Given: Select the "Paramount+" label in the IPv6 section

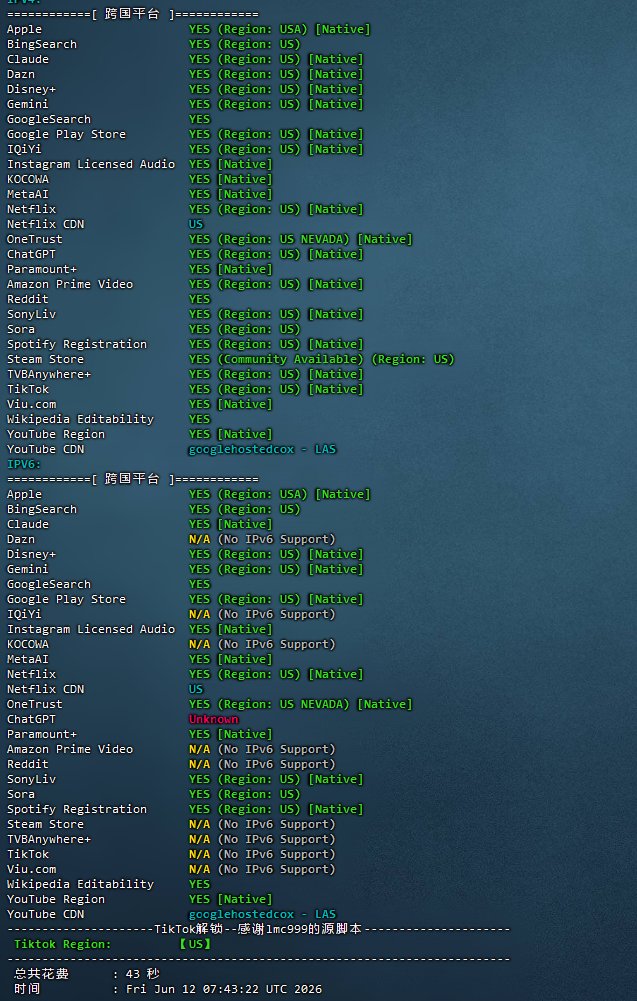Looking at the screenshot, I should 41,734.
